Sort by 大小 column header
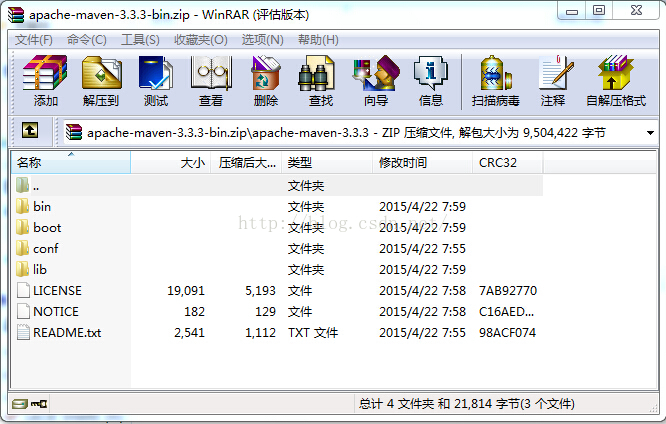 (x=171, y=162)
